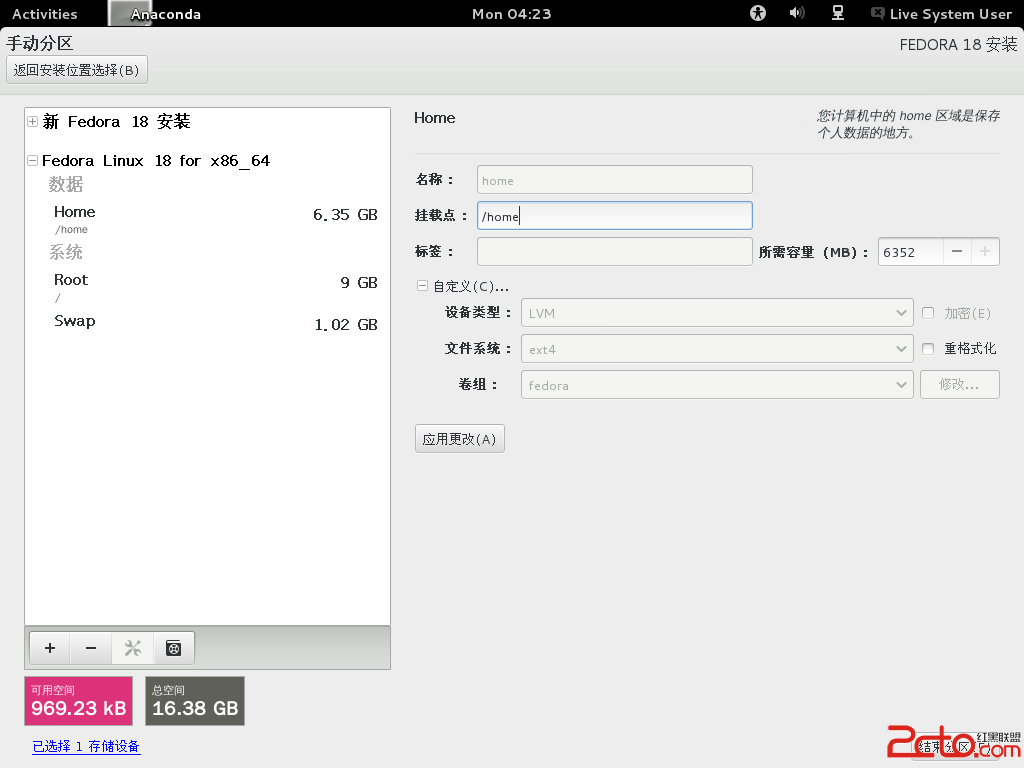Click the empty label input field
The image size is (1024, 768).
point(615,251)
